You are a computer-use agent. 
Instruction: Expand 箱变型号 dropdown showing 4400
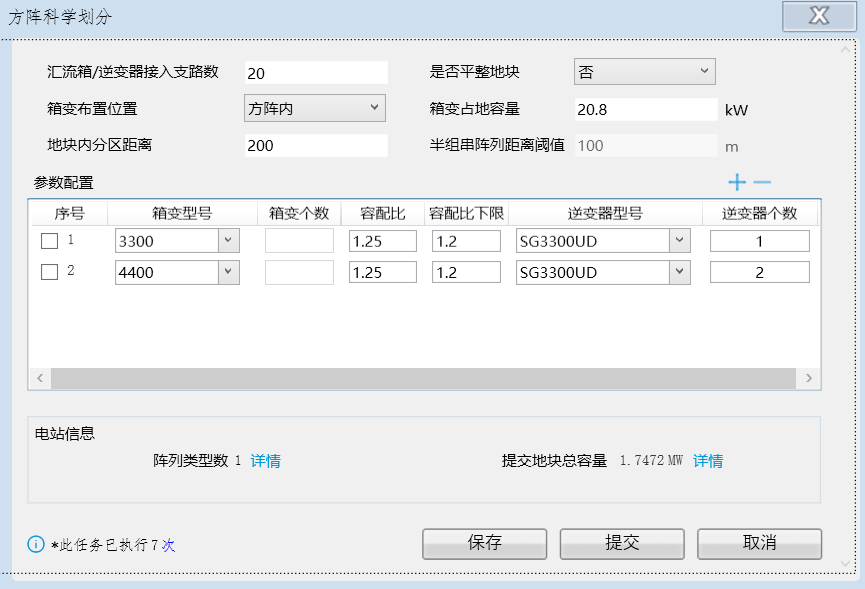(228, 272)
